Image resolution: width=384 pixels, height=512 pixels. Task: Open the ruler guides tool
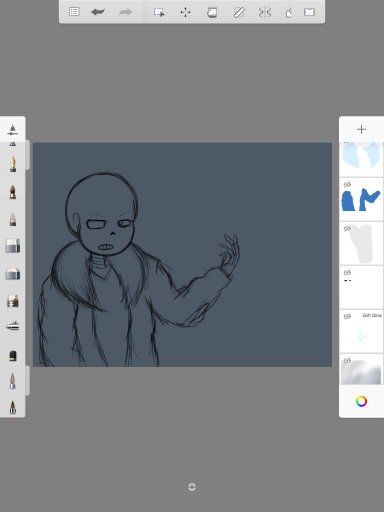click(x=239, y=12)
